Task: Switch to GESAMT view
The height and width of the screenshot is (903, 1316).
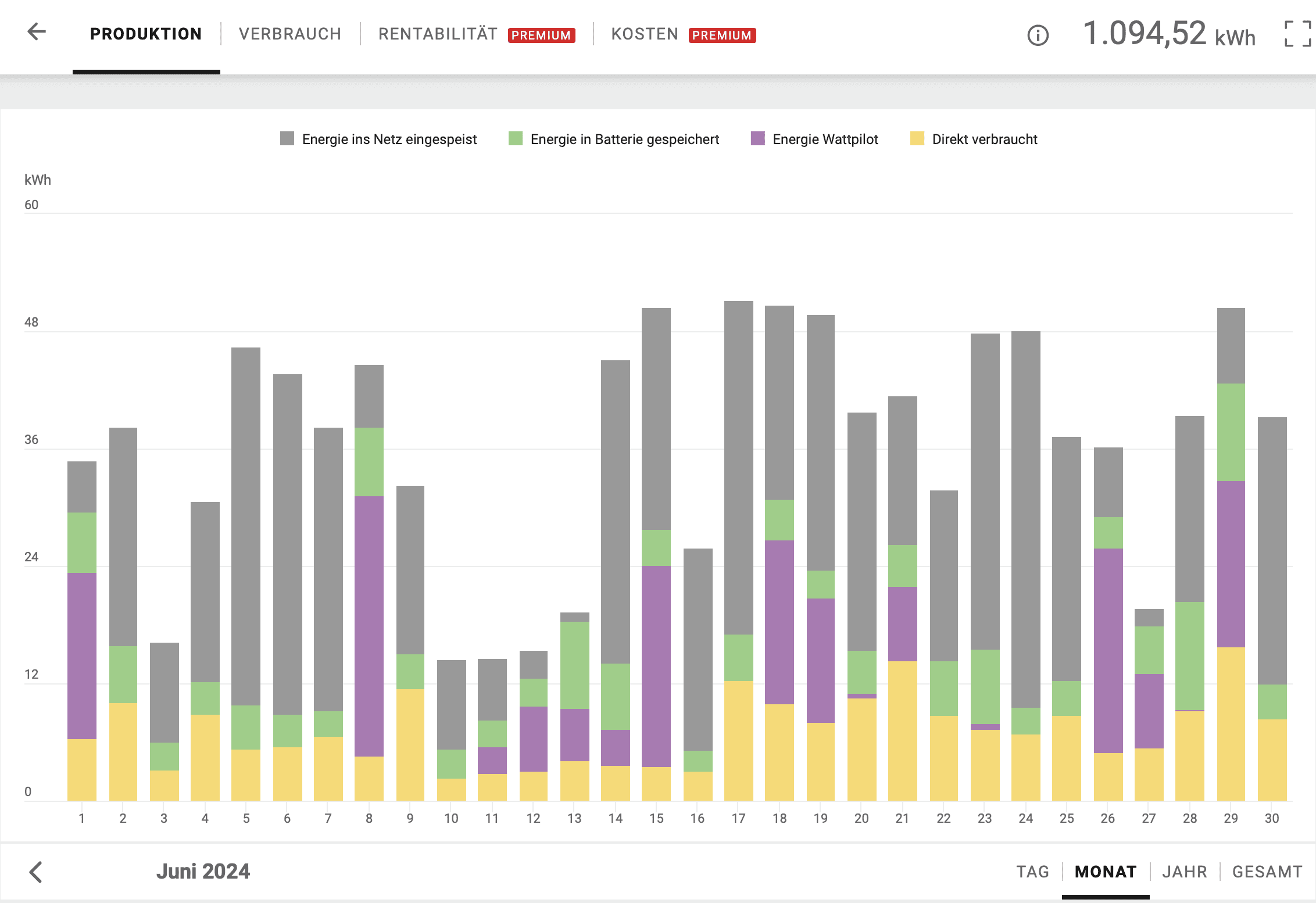Action: (1267, 872)
